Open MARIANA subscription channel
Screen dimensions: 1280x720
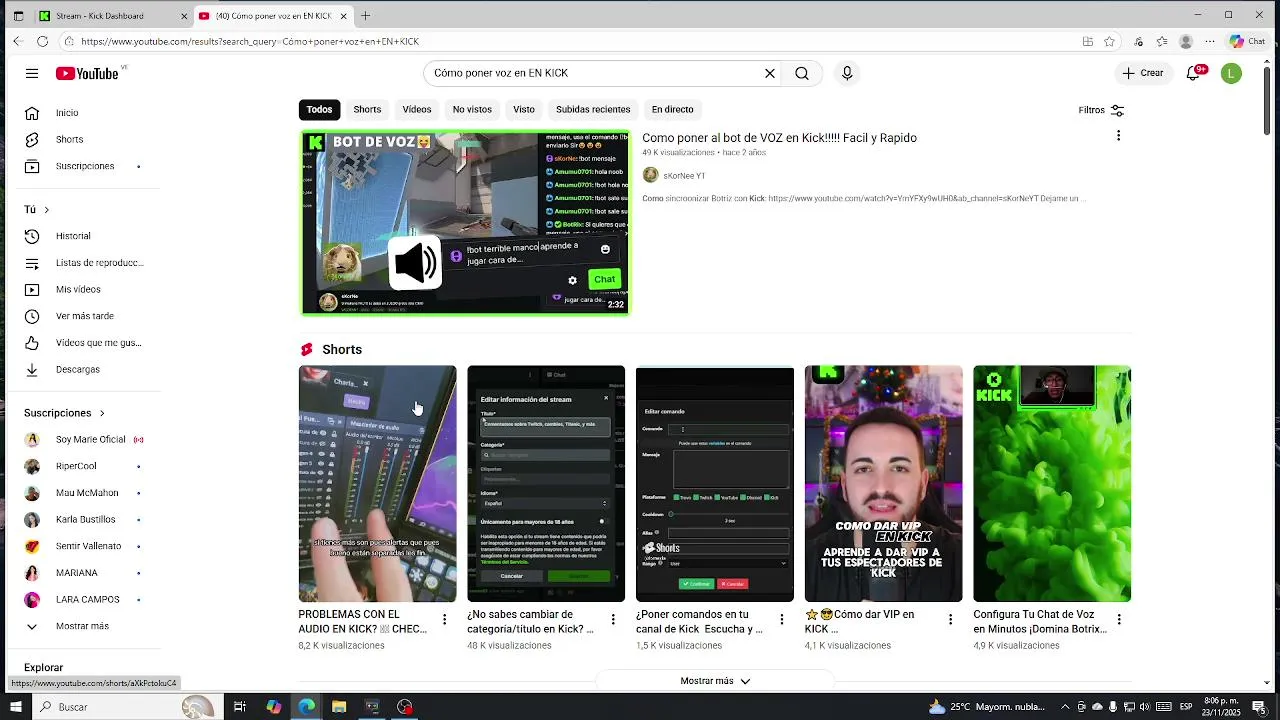(77, 573)
